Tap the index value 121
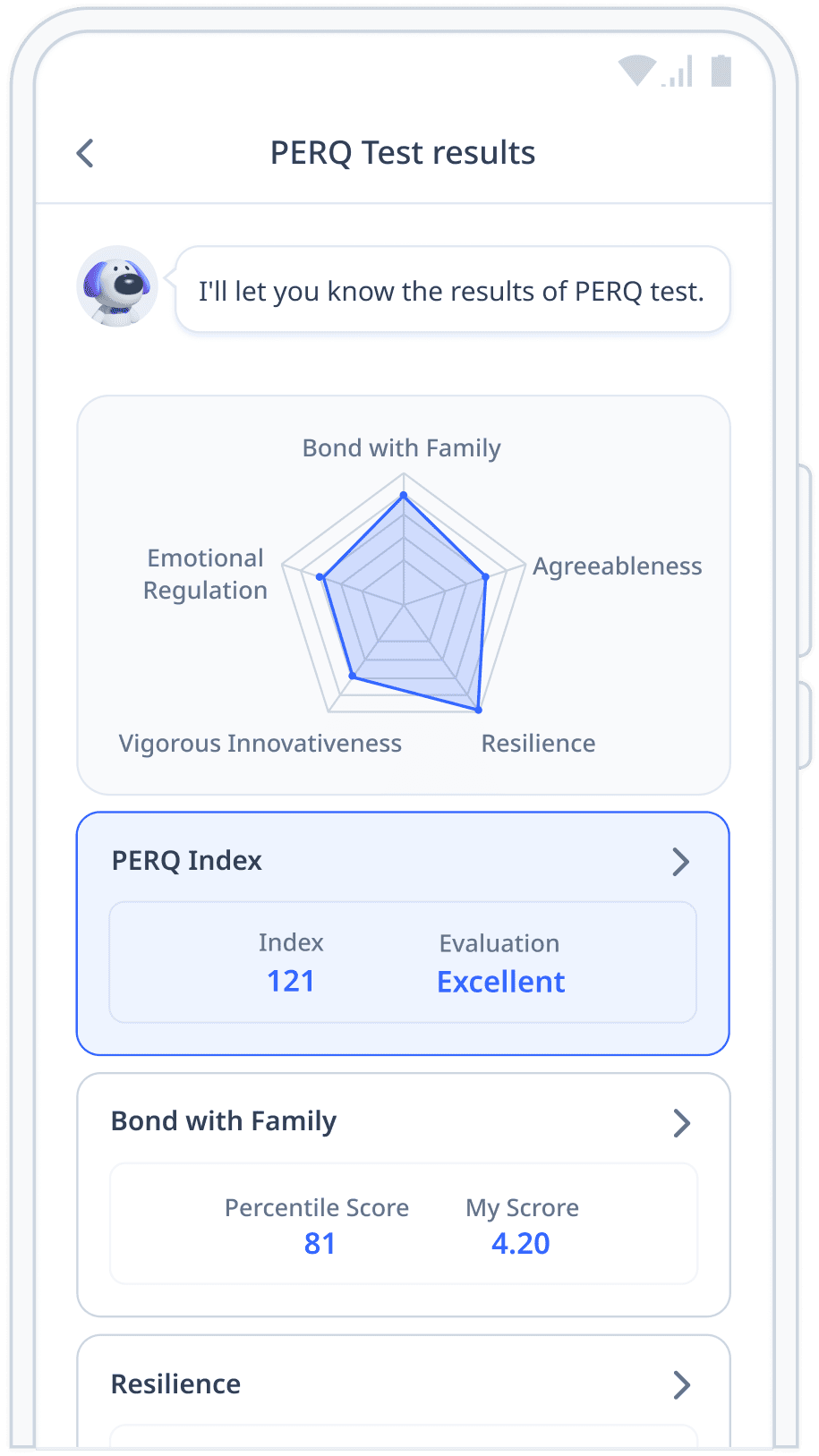The width and height of the screenshot is (819, 1456). click(x=291, y=982)
